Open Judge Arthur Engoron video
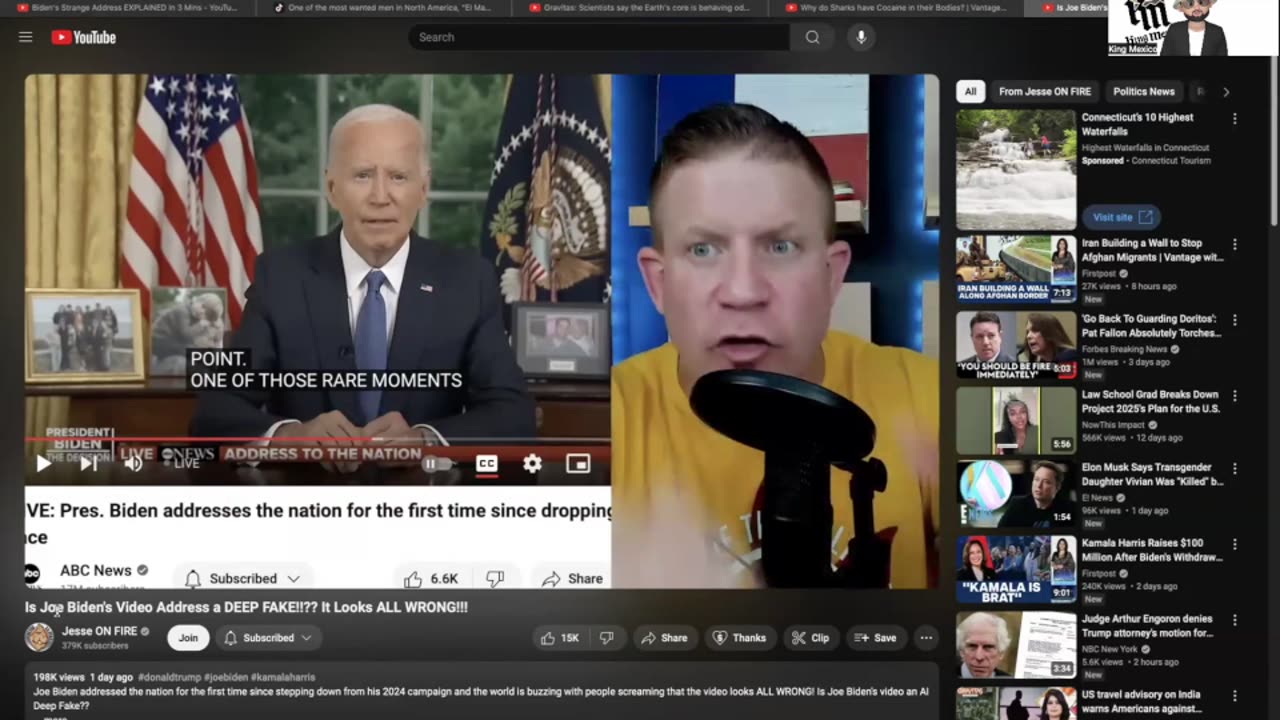Viewport: 1280px width, 720px height. click(1016, 645)
